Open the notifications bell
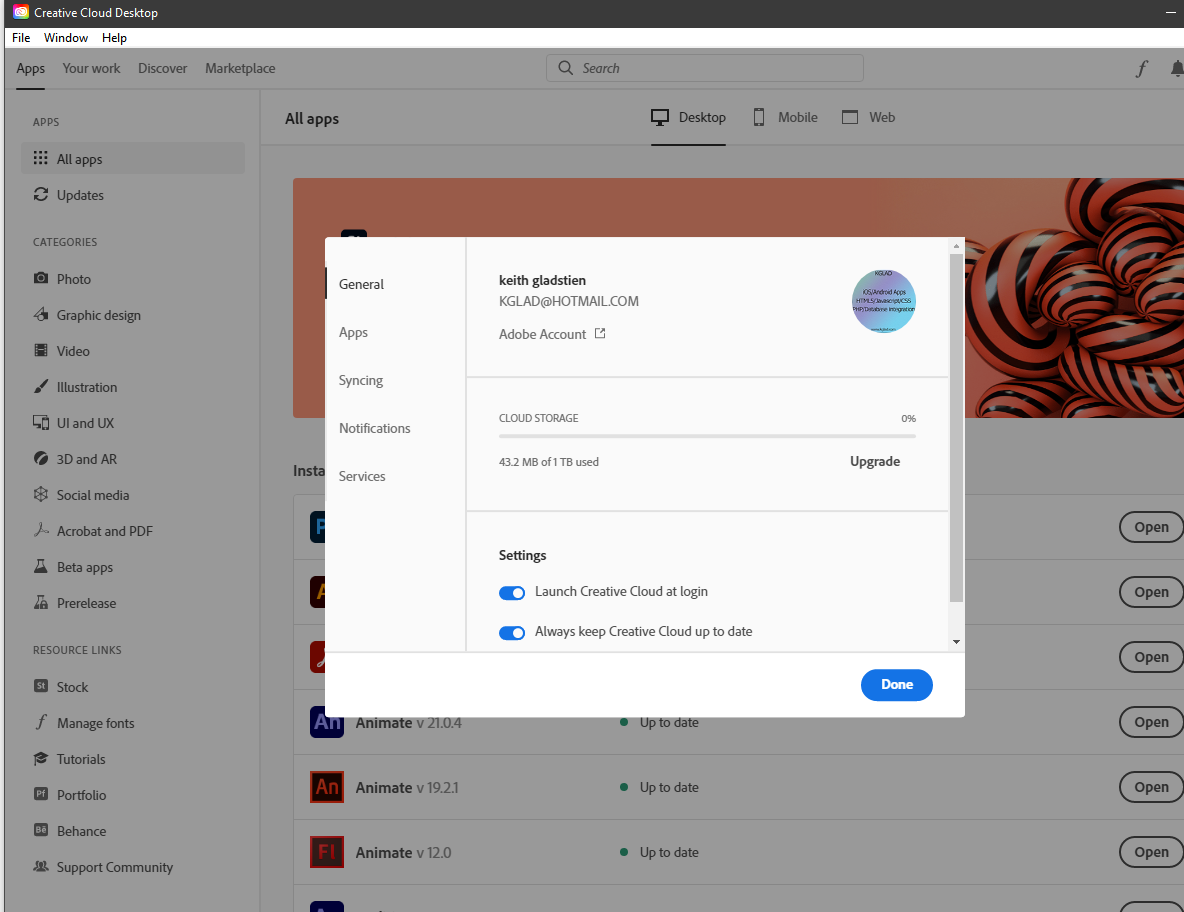Image resolution: width=1184 pixels, height=912 pixels. click(x=1176, y=68)
